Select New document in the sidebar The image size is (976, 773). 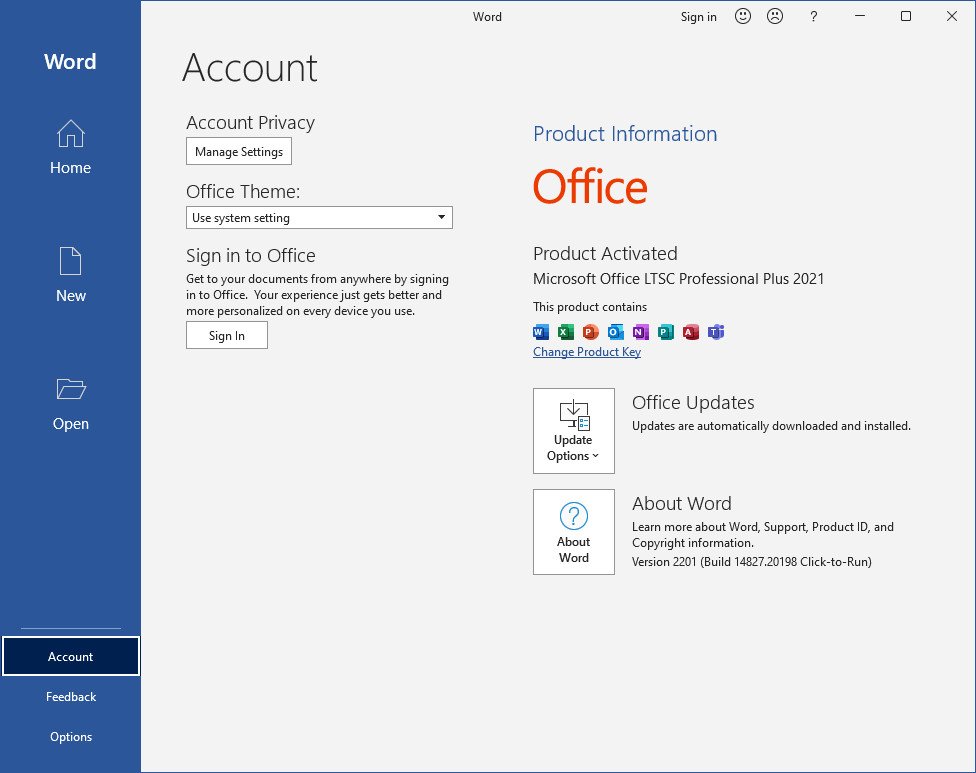point(70,275)
